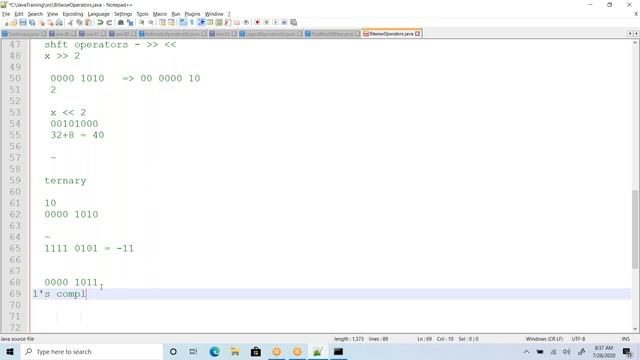Viewport: 640px width, 360px height.
Task: Click the Start Recording macro icon
Action: 257,22
